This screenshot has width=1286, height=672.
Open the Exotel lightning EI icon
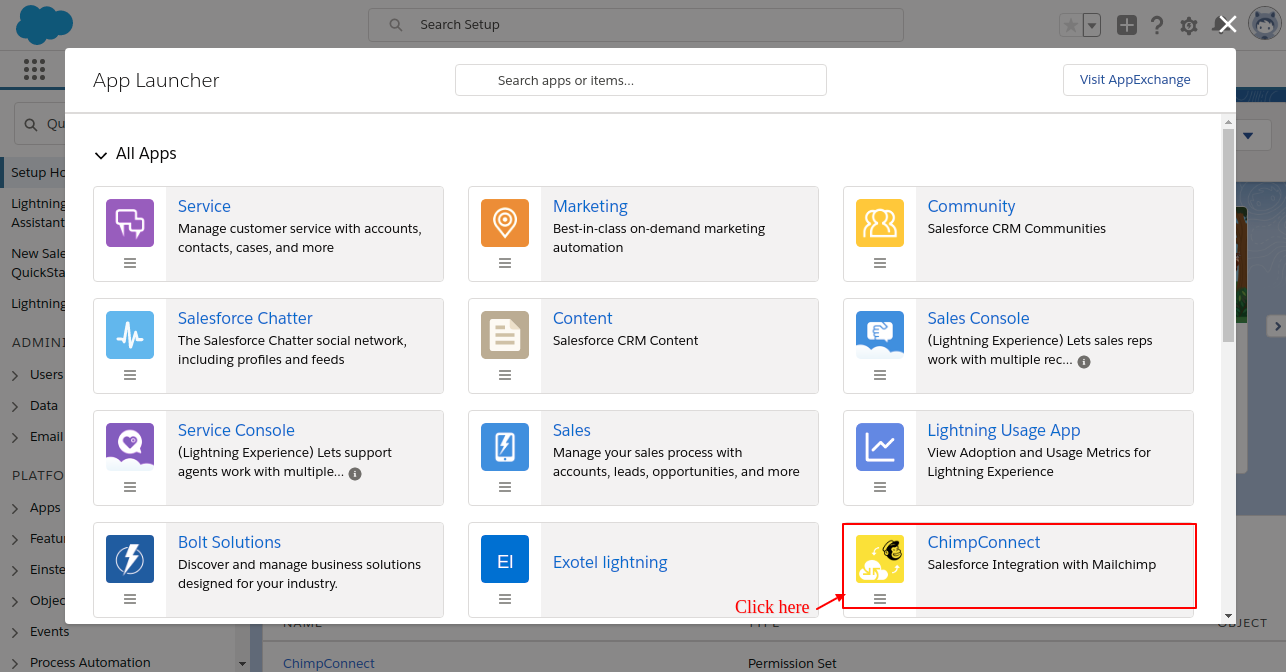coord(505,559)
